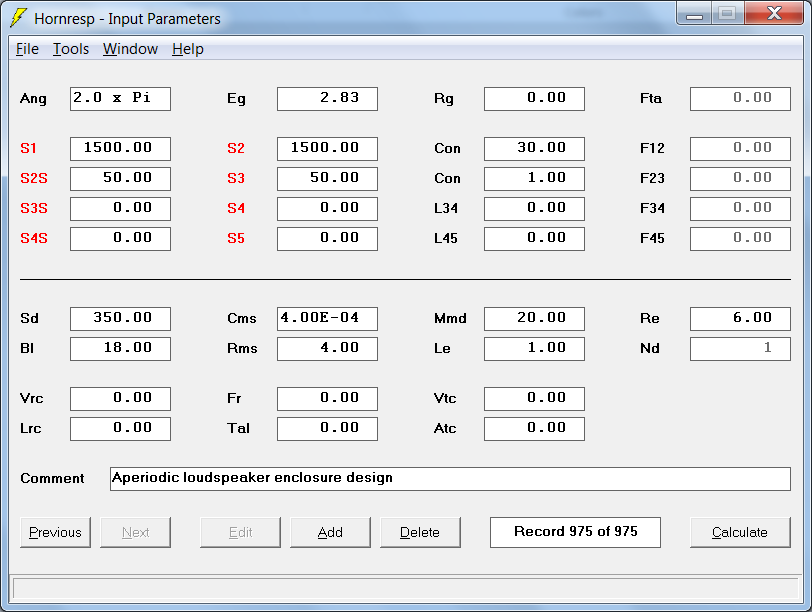
Task: Click the Comment label
Action: (52, 478)
